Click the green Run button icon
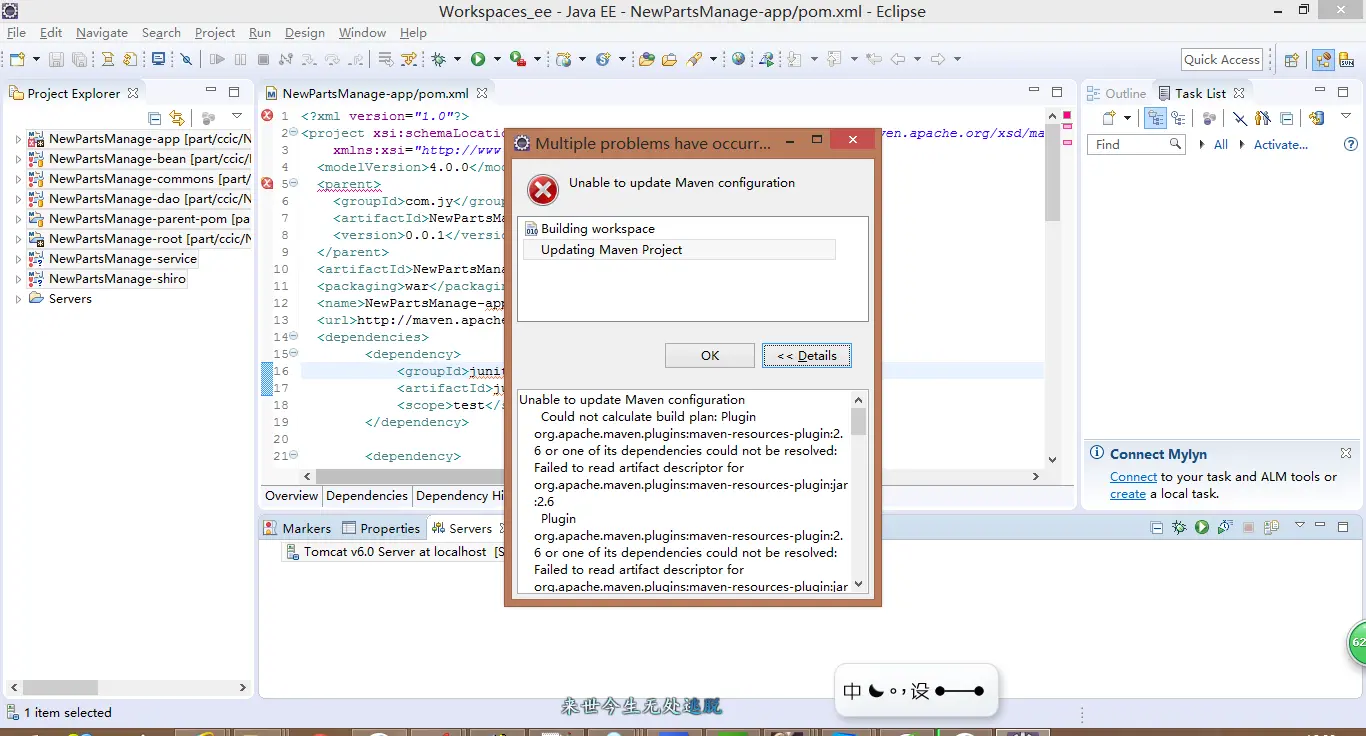1366x736 pixels. pos(478,59)
